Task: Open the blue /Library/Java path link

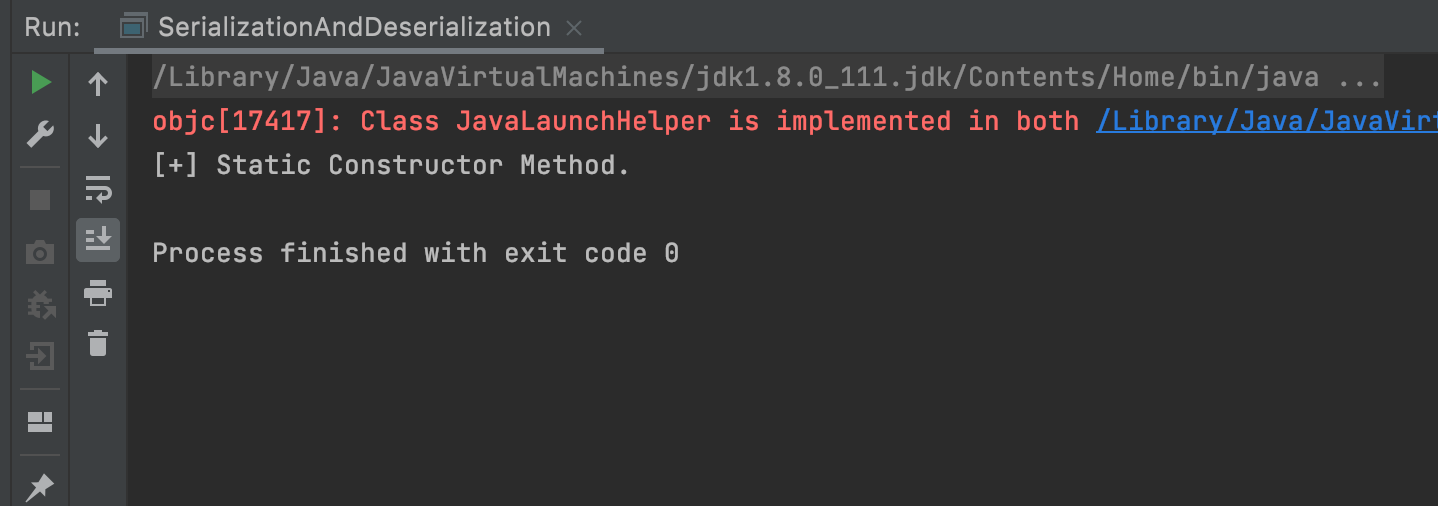Action: click(x=1266, y=121)
